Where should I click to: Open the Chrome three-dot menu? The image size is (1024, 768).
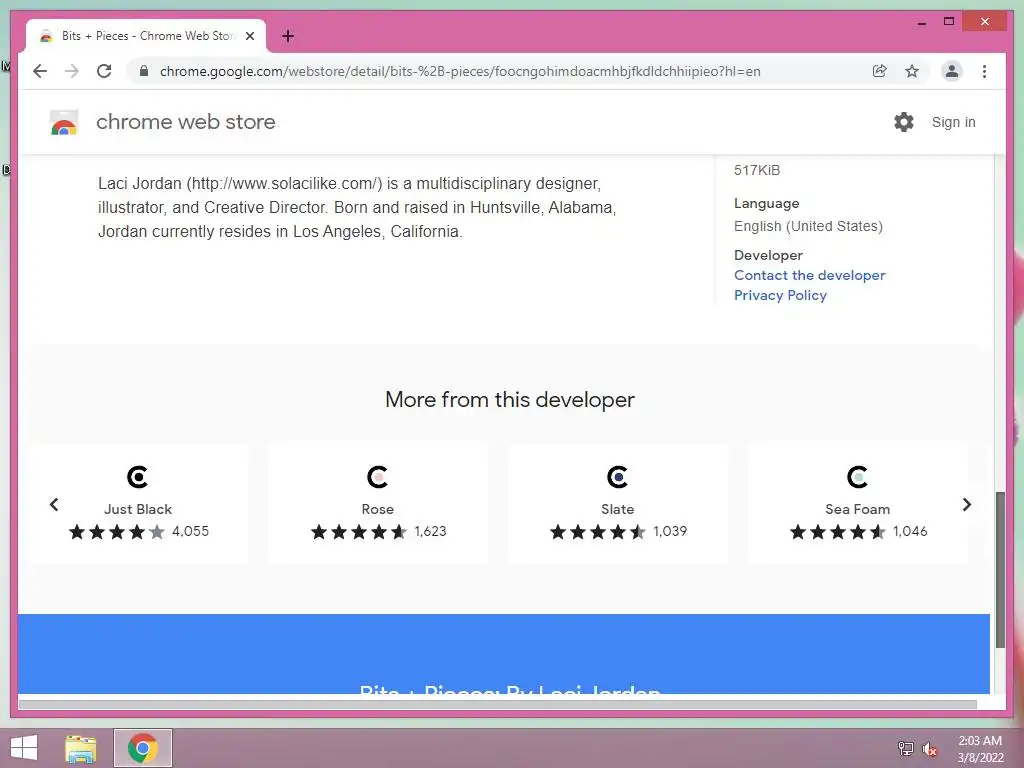click(x=984, y=71)
